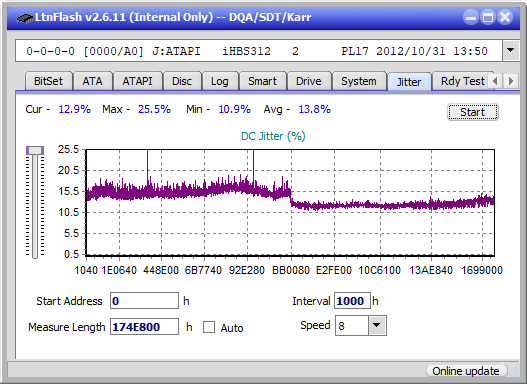This screenshot has height=384, width=527.
Task: Minimize the LtnFlash window
Action: pyautogui.click(x=471, y=17)
